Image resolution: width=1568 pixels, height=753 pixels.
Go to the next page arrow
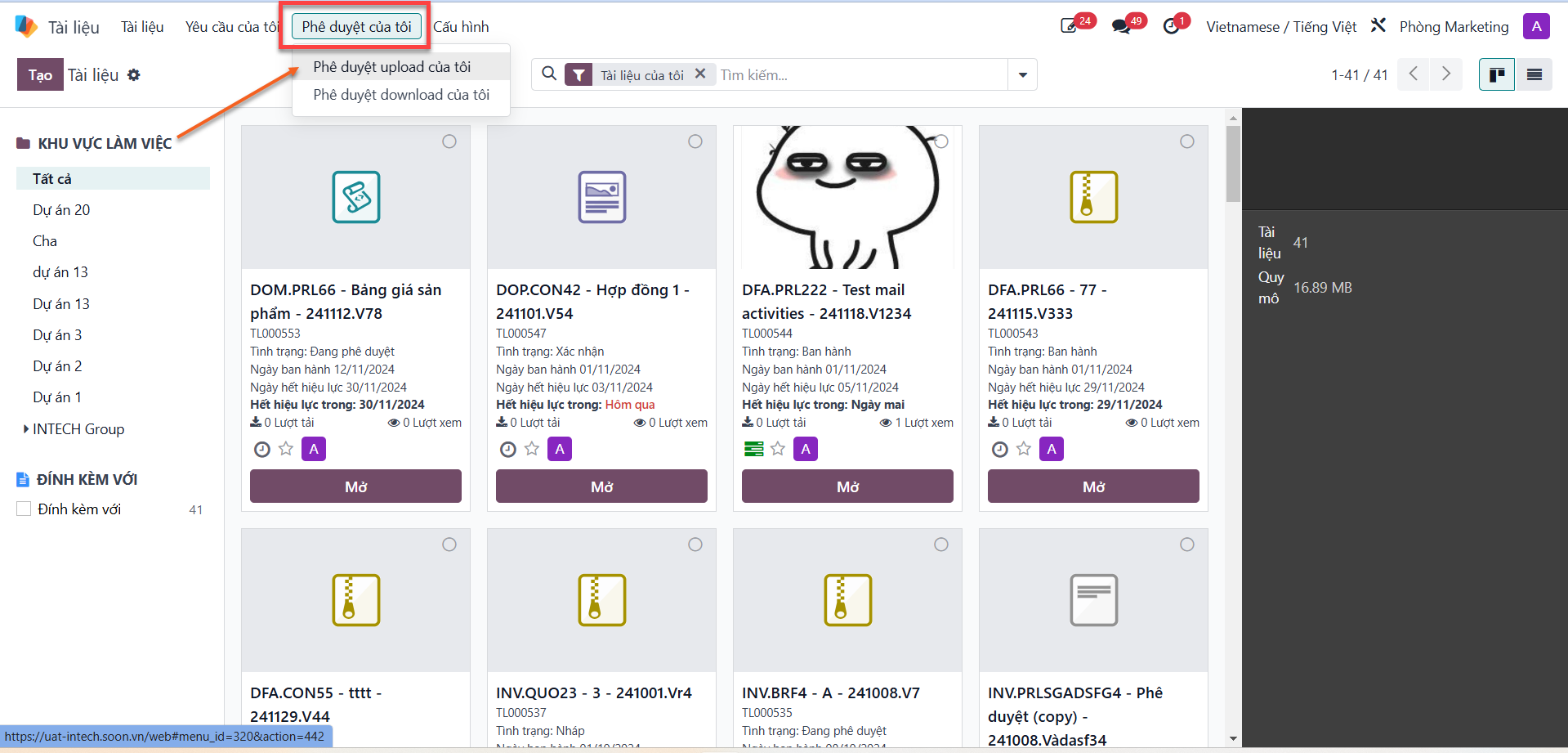[1446, 74]
